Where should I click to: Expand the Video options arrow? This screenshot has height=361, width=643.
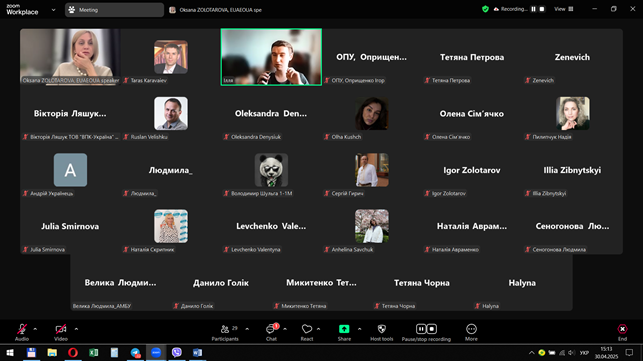[76, 329]
